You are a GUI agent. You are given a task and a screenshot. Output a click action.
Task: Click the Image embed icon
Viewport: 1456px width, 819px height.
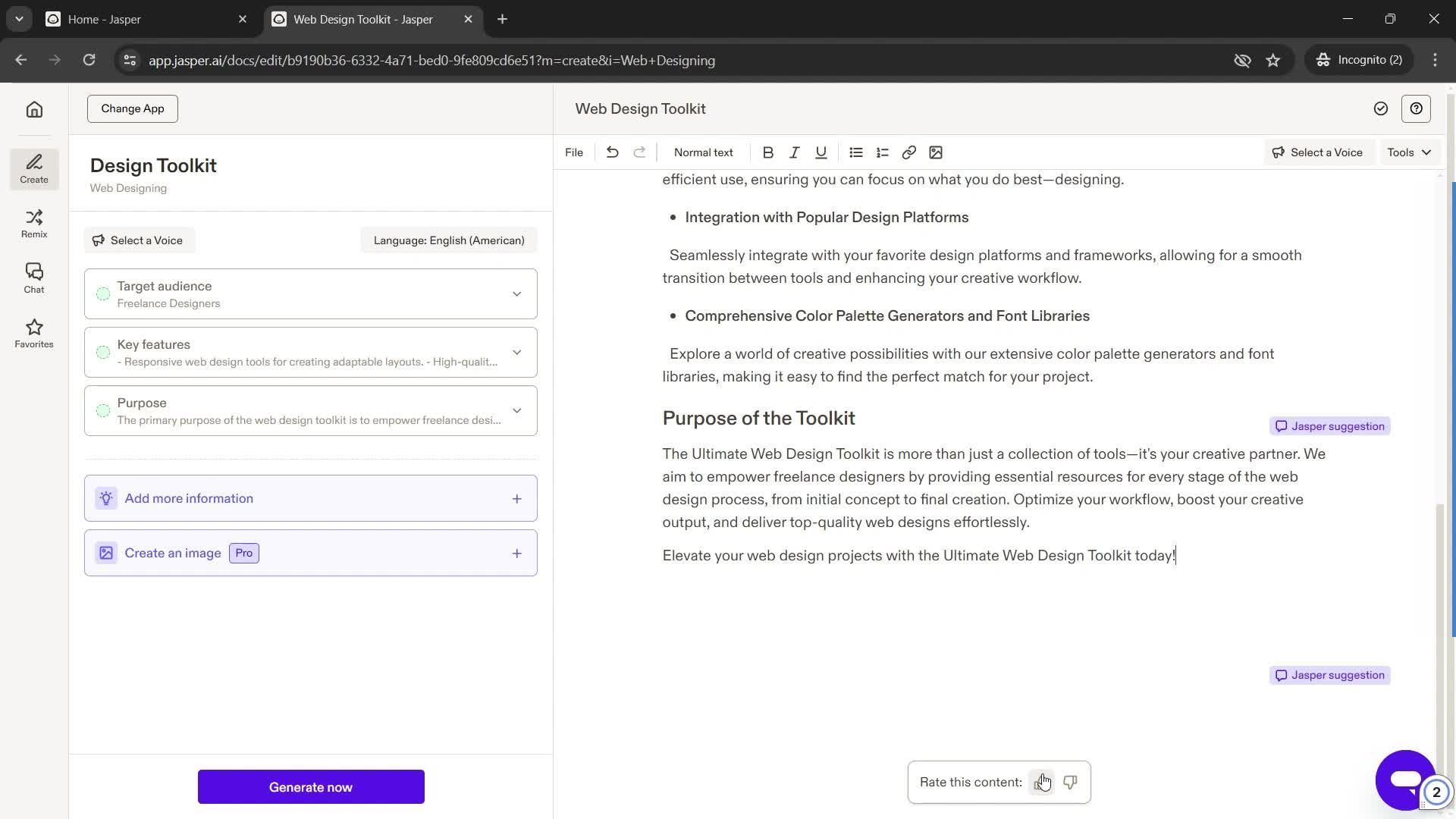pos(936,152)
